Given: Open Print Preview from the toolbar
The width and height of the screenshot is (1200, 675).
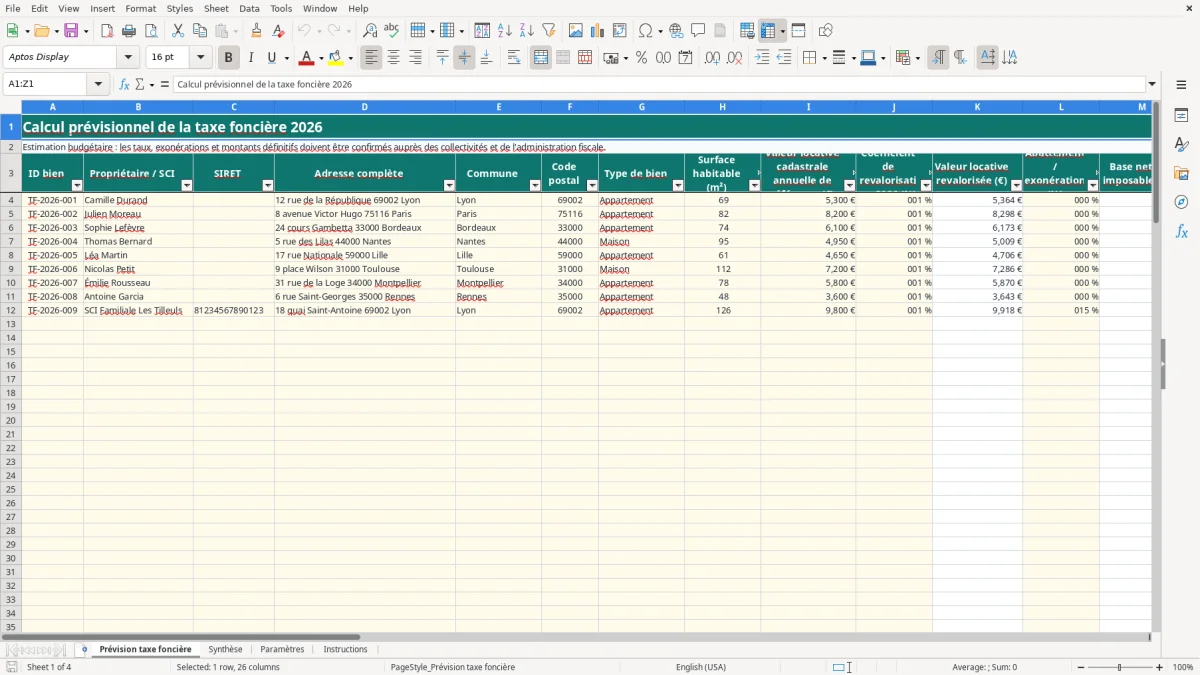Looking at the screenshot, I should [x=151, y=31].
